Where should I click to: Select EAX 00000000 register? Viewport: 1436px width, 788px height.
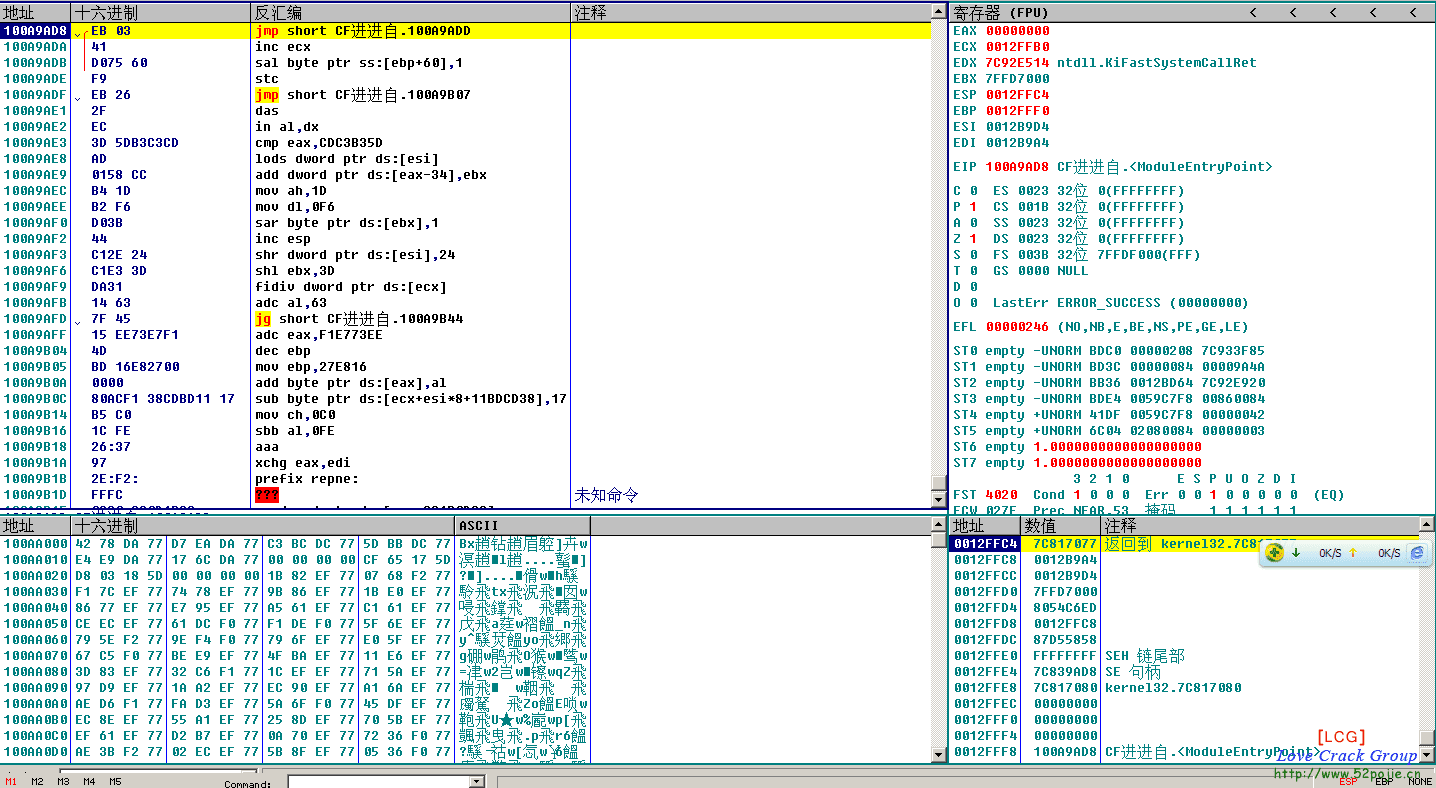(x=1001, y=31)
